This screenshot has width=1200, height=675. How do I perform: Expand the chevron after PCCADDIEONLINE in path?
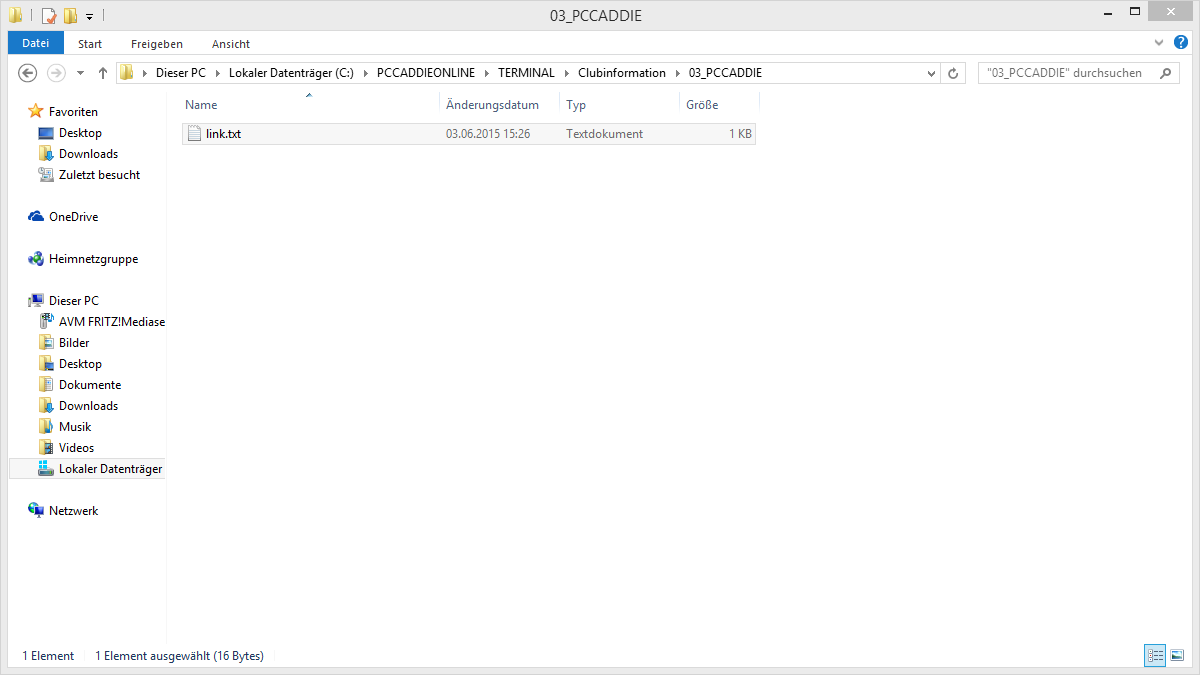click(486, 73)
